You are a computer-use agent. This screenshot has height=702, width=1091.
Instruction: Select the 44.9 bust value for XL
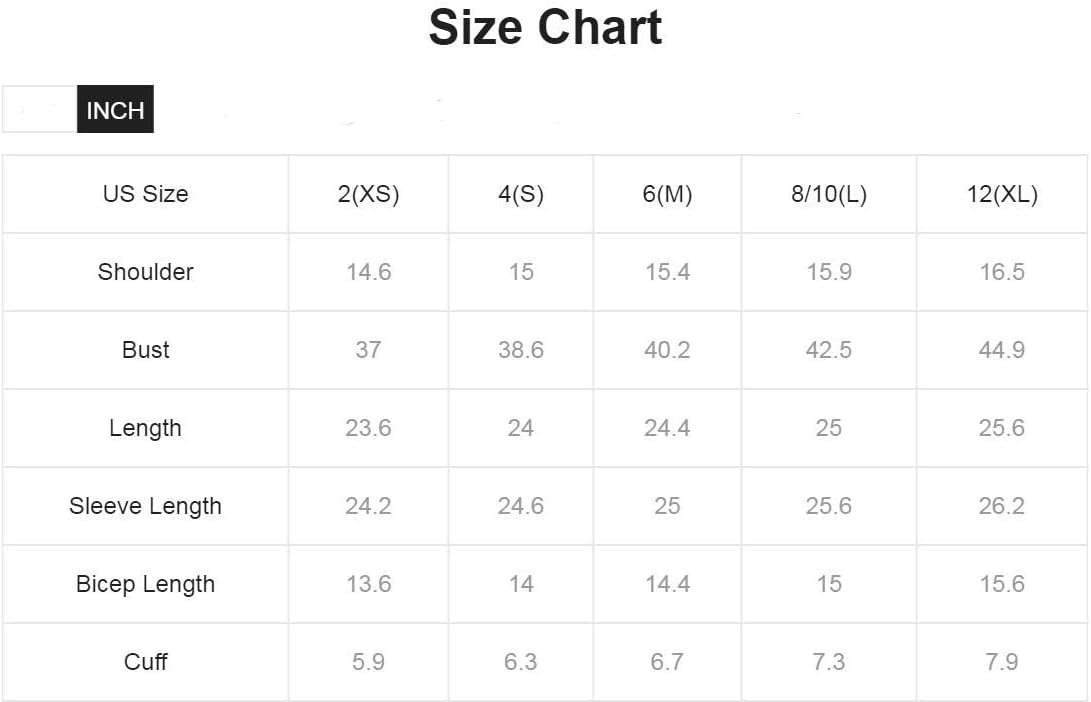(x=1002, y=350)
